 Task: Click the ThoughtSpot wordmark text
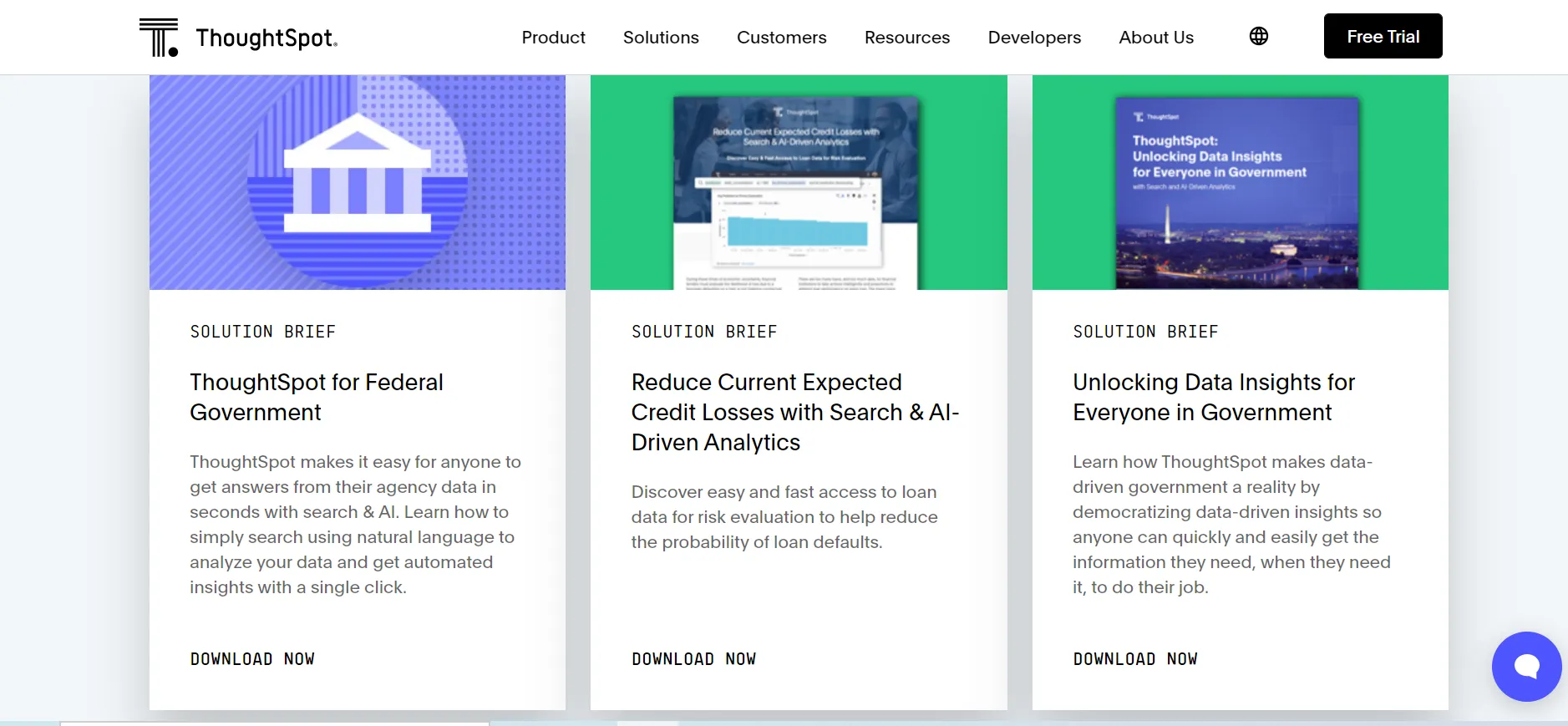pos(266,38)
